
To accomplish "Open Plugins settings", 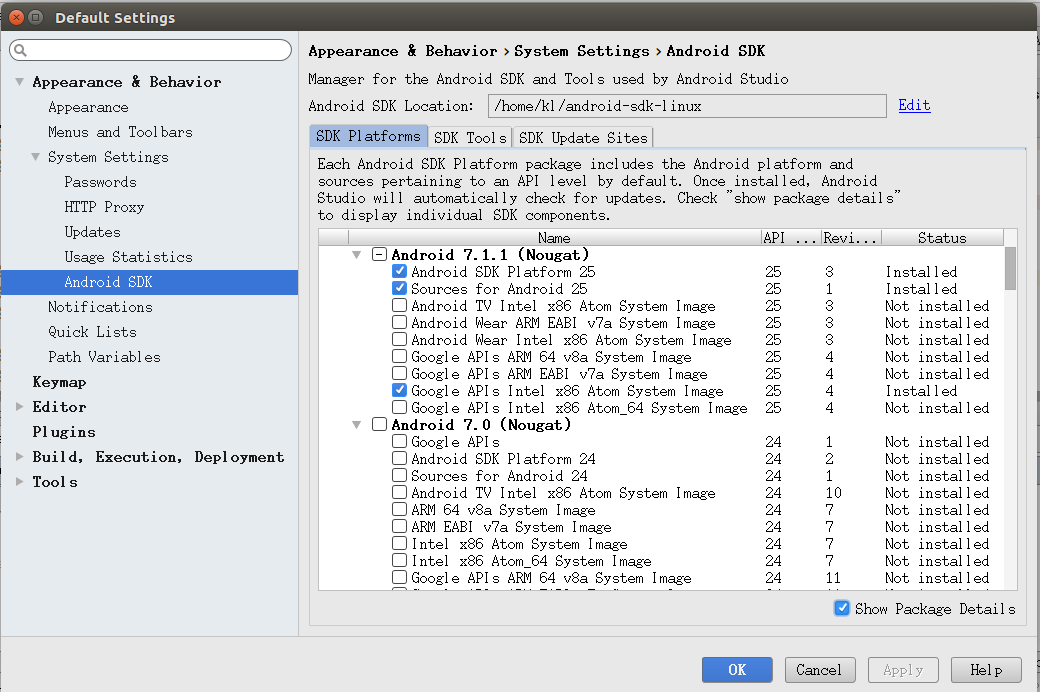I will [64, 432].
